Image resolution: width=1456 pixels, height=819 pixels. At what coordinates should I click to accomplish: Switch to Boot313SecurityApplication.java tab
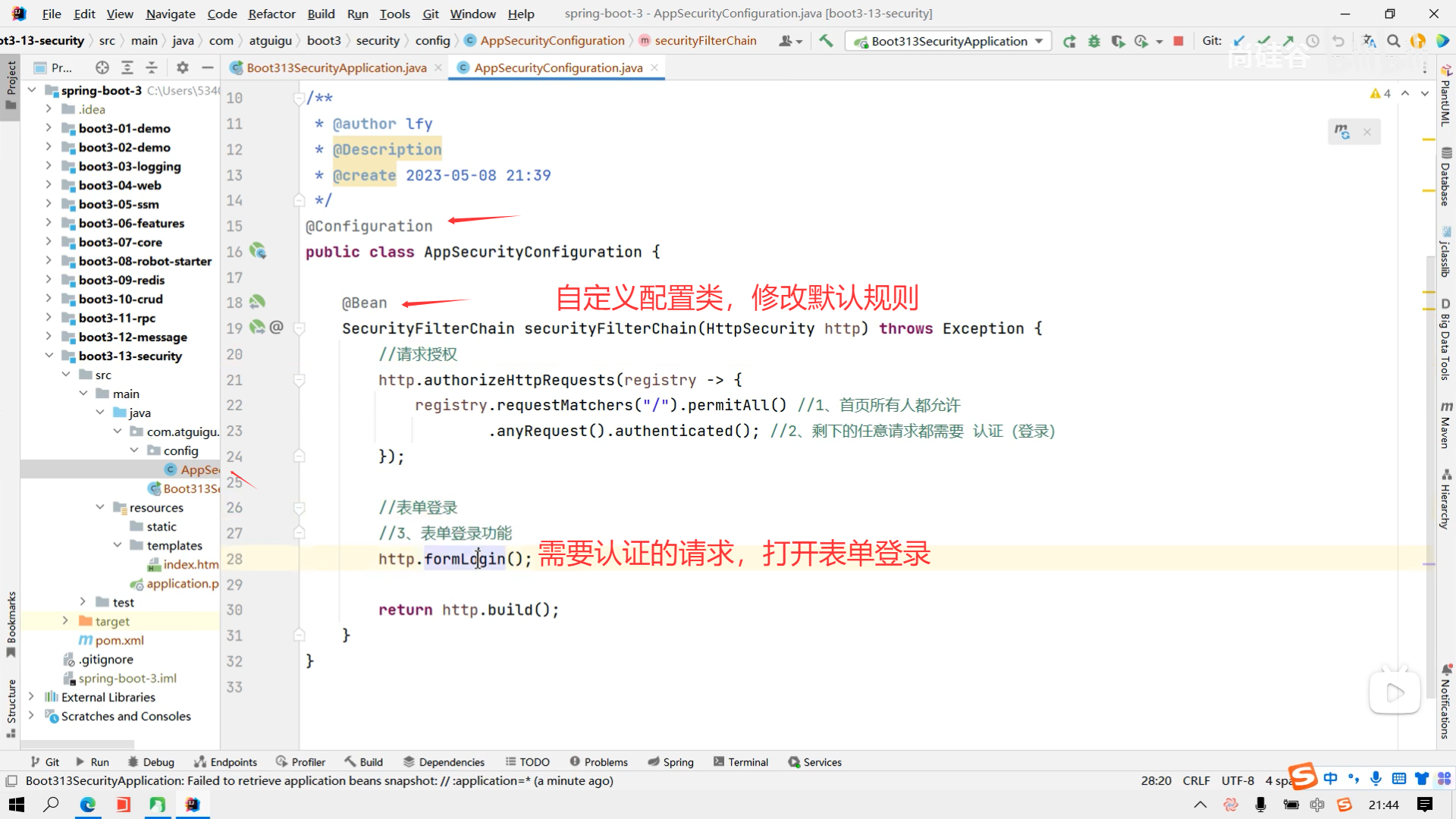tap(336, 67)
